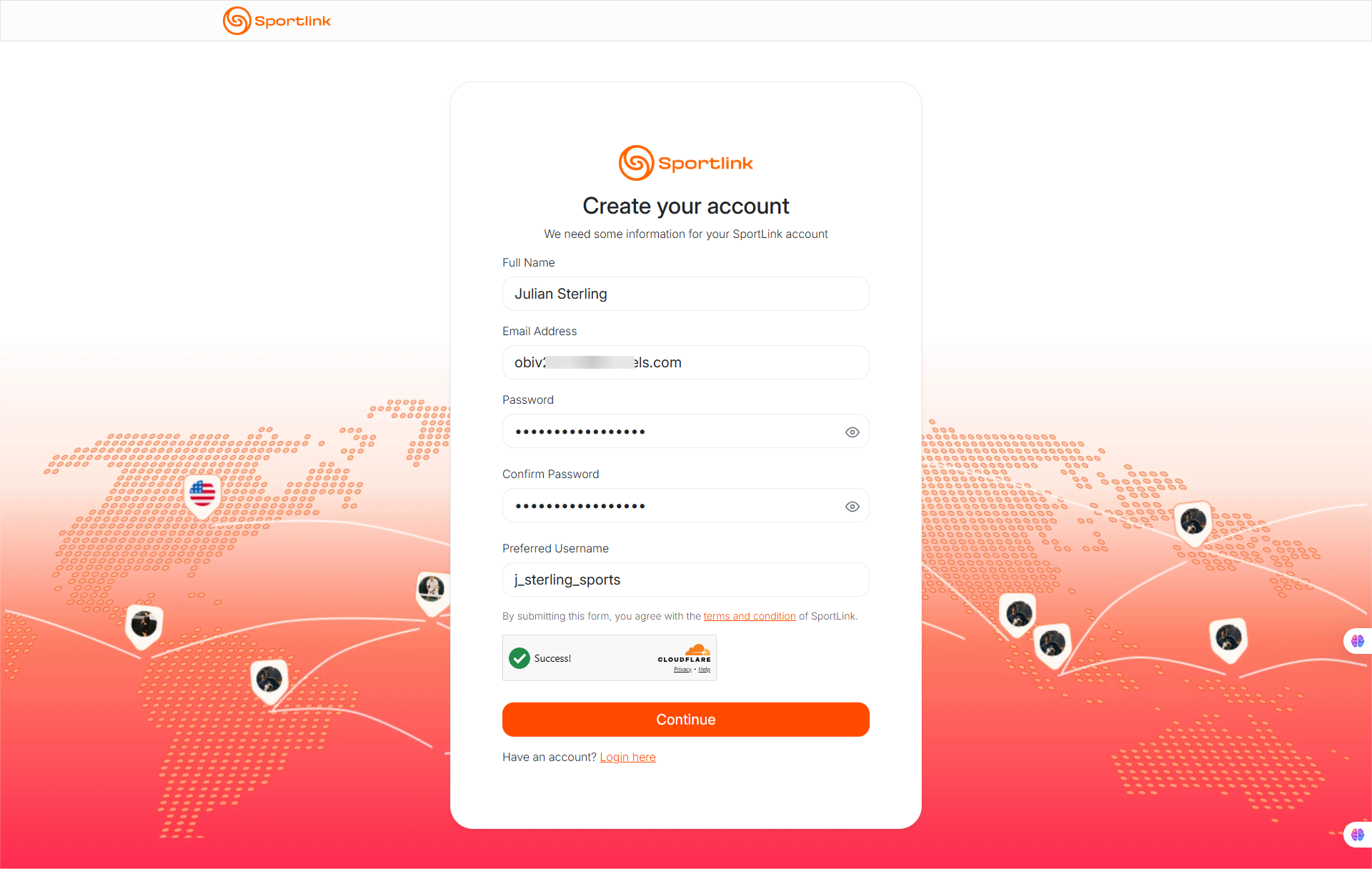Click the top-right avatar map pin
The image size is (1372, 869).
point(1193,522)
